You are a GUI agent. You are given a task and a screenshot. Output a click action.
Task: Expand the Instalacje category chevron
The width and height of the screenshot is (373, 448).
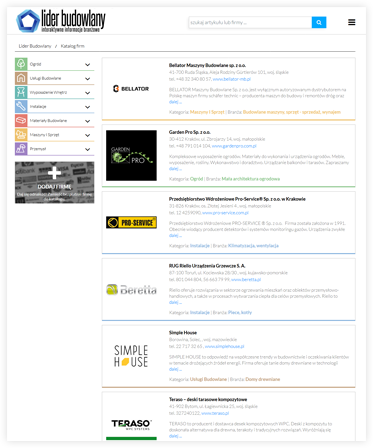(x=87, y=107)
